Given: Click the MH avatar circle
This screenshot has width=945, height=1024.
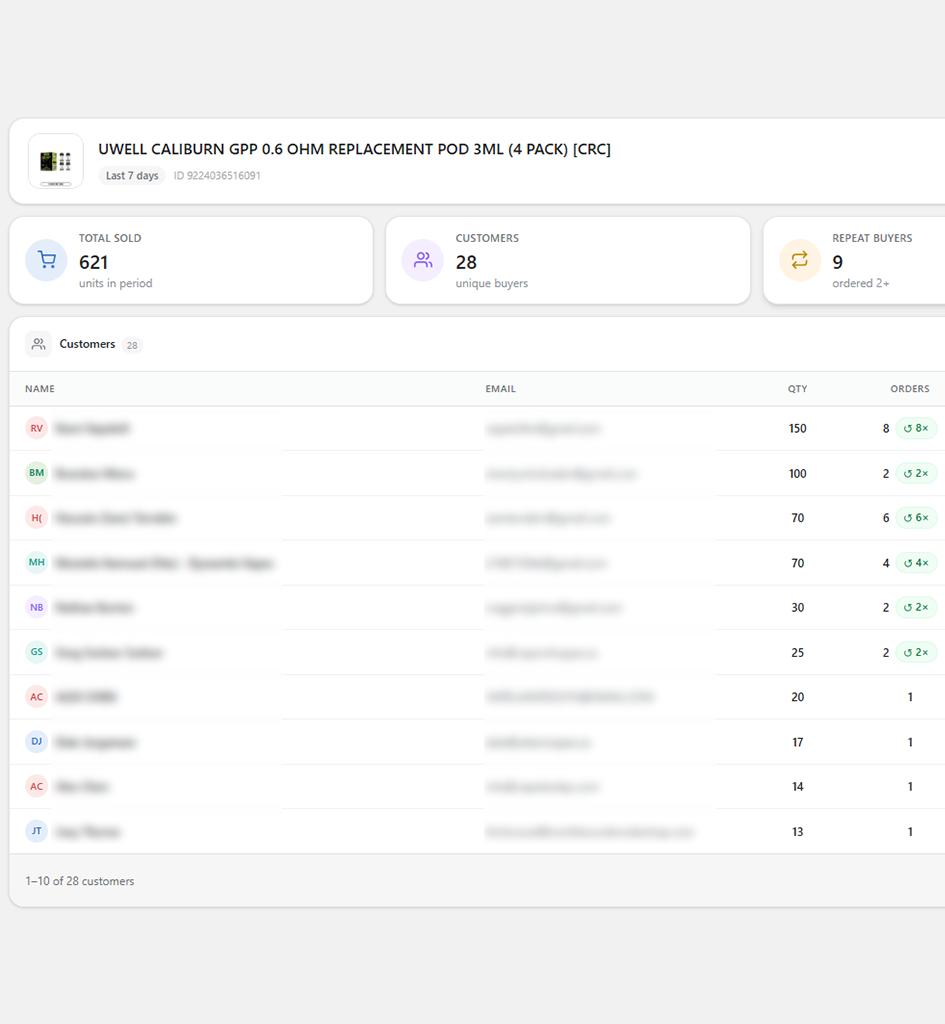Looking at the screenshot, I should coord(37,562).
